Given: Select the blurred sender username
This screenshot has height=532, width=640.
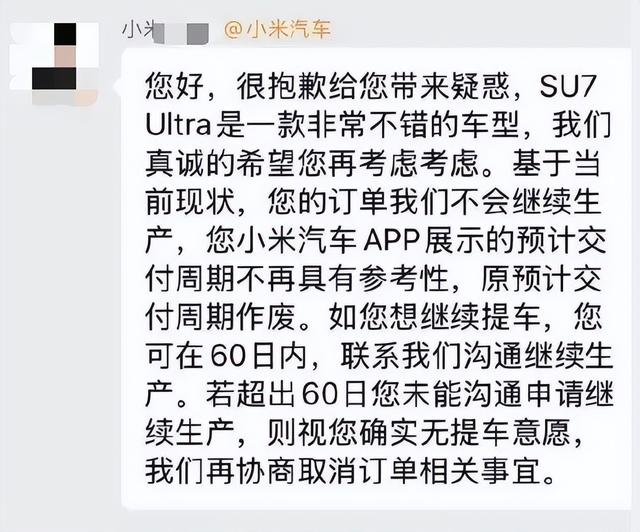Looking at the screenshot, I should pos(165,31).
